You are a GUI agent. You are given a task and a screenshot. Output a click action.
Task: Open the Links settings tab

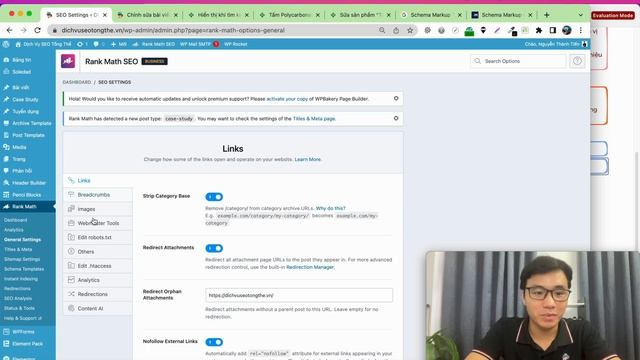(x=98, y=180)
